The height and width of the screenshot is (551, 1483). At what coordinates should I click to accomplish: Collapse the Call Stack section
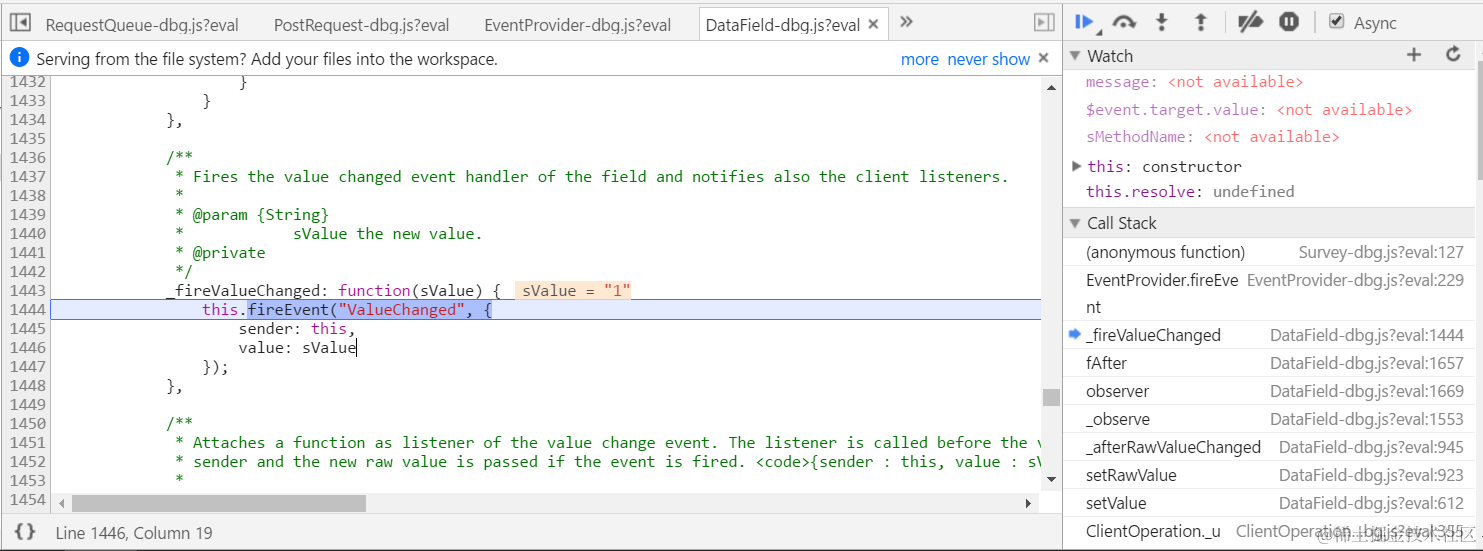pyautogui.click(x=1075, y=223)
